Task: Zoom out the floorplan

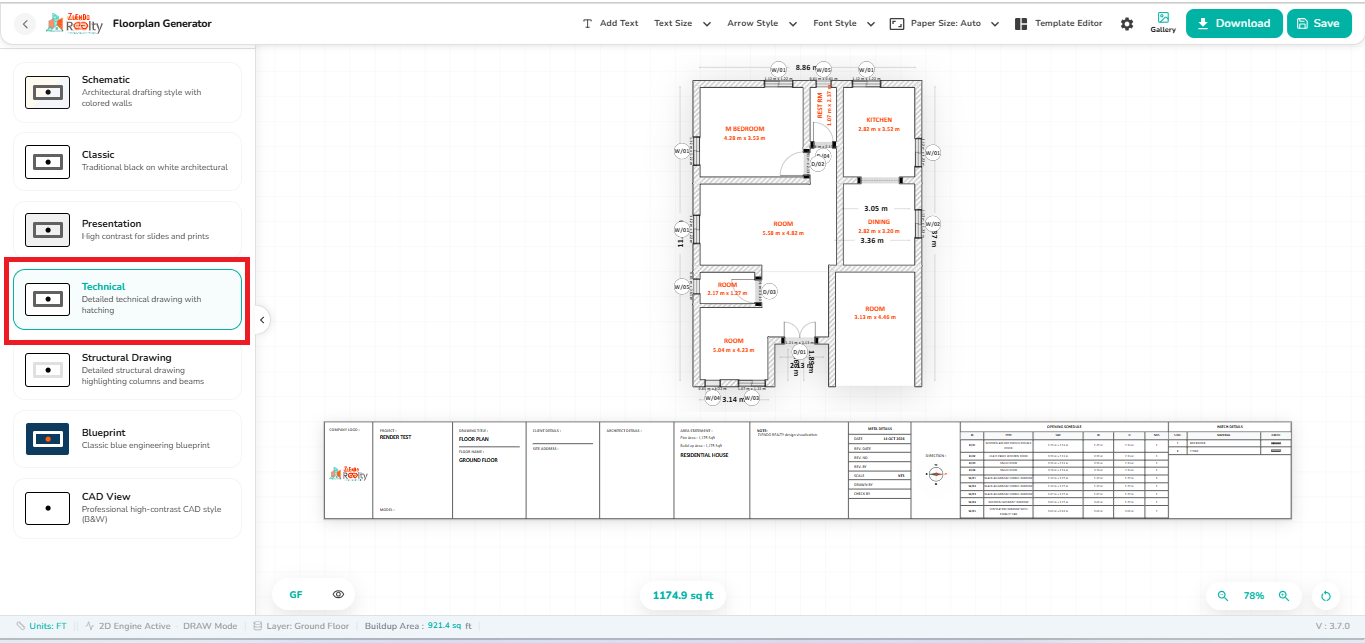Action: point(1222,595)
